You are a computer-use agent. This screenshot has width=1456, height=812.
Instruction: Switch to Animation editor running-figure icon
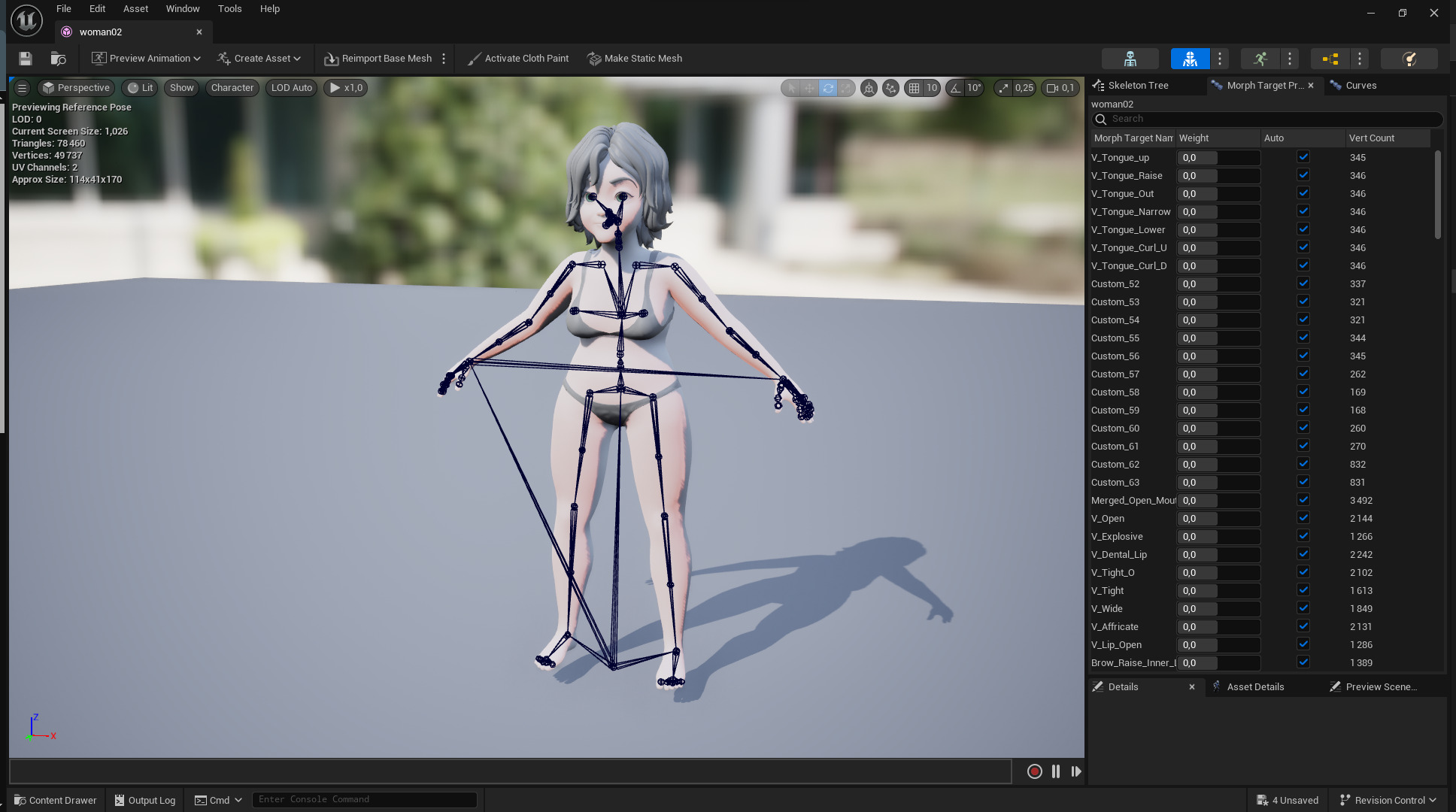[1260, 59]
